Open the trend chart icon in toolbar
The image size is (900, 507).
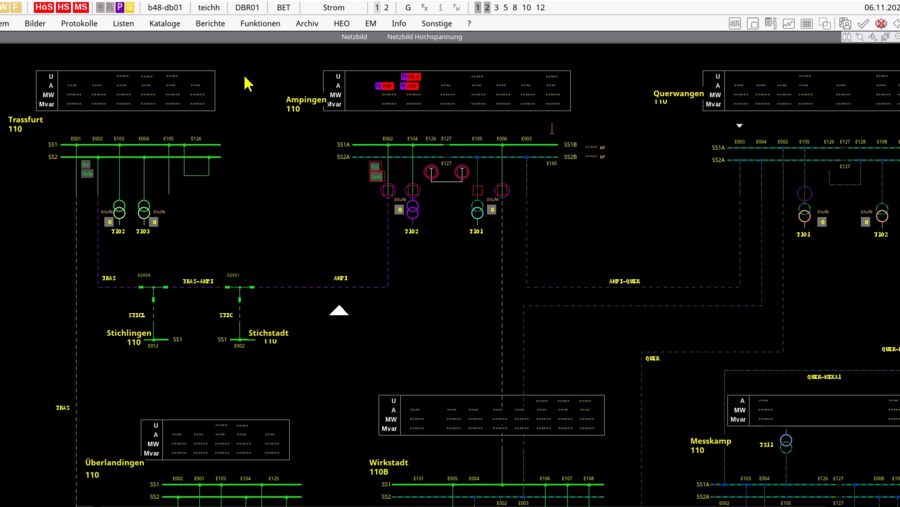click(x=788, y=23)
